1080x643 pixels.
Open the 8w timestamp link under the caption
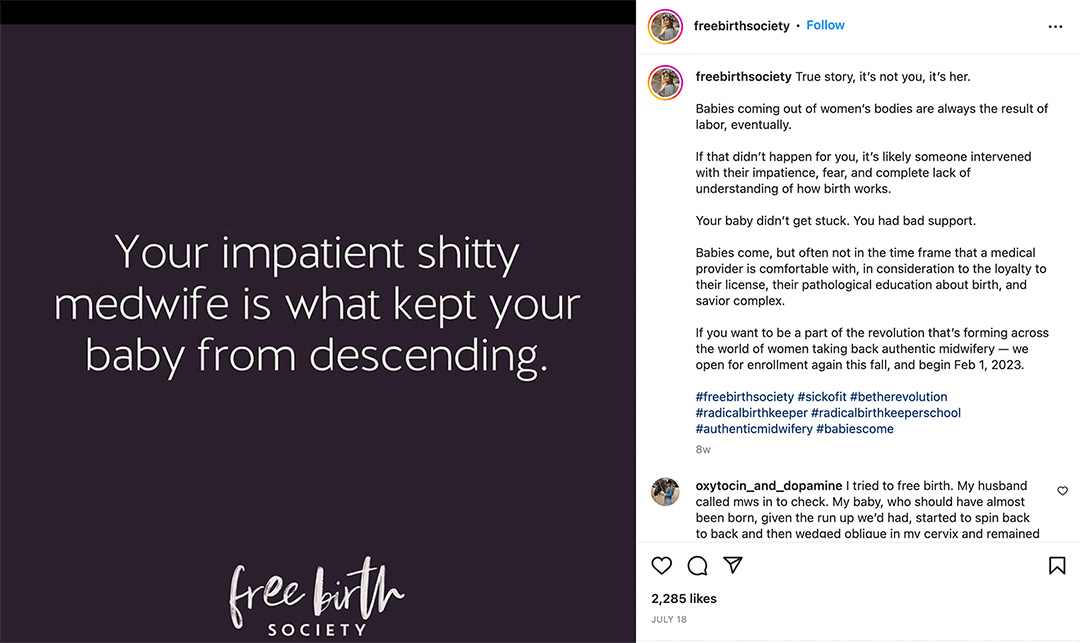703,450
